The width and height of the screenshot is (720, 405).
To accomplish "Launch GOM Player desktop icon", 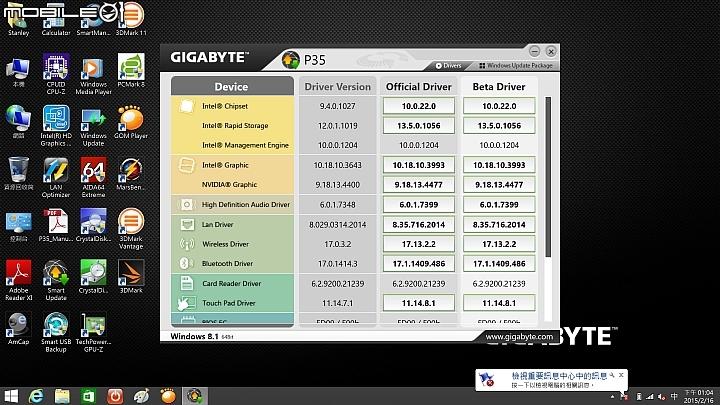I will [131, 122].
